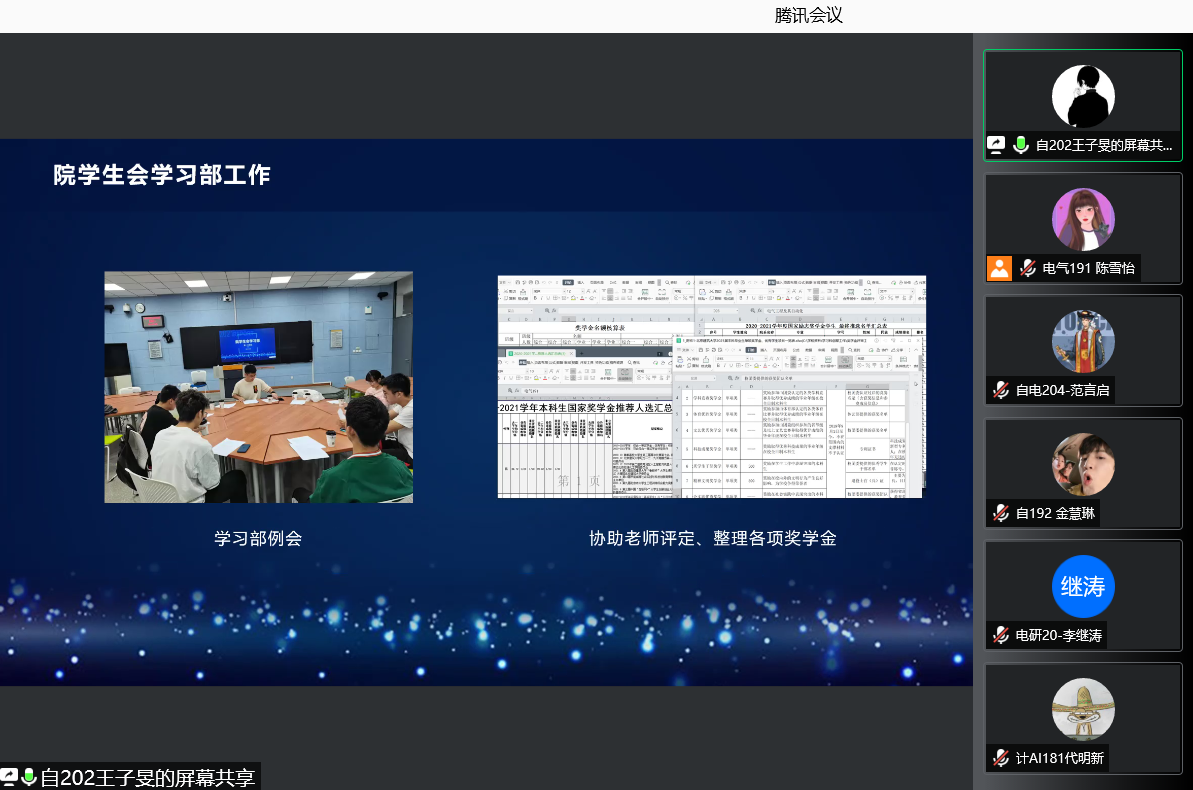The image size is (1193, 790).
Task: Select 陈雪怡's cartoon girl avatar
Action: point(1083,220)
